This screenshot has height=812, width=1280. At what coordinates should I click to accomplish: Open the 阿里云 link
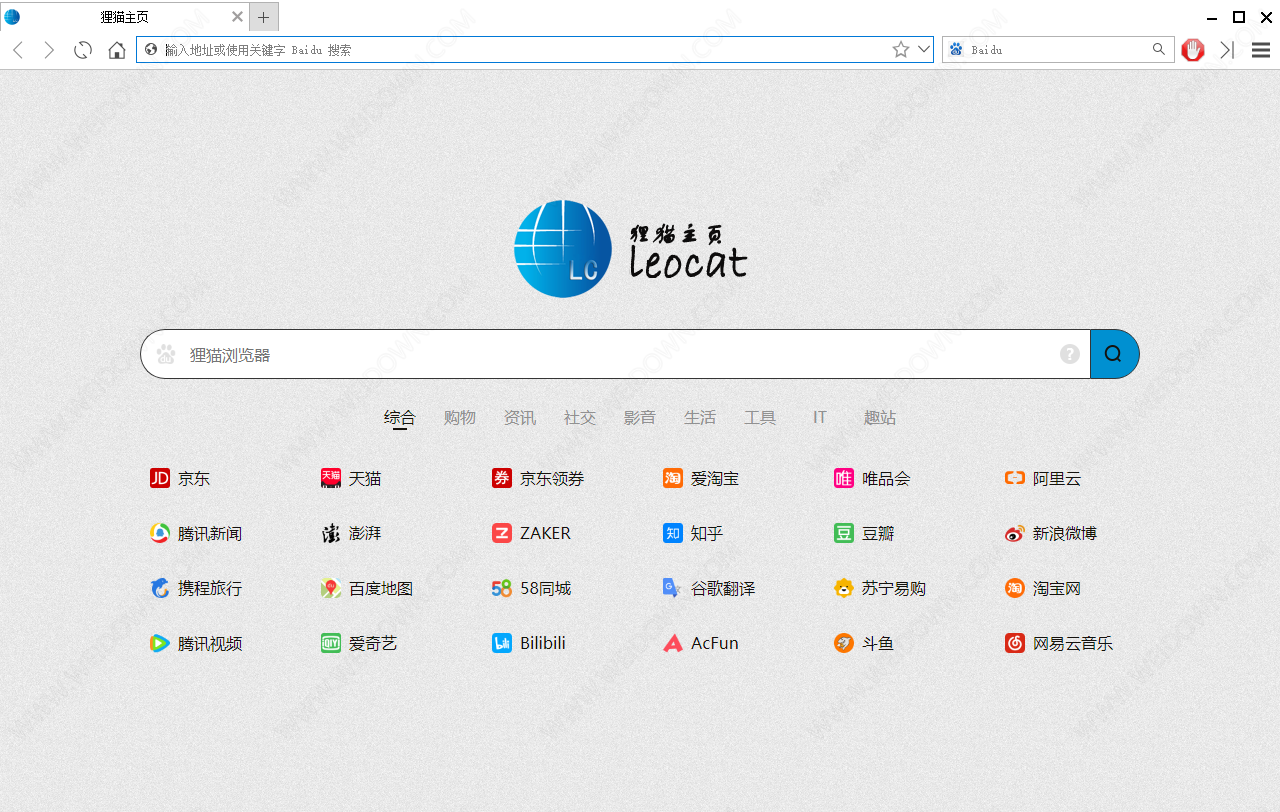pyautogui.click(x=1043, y=479)
